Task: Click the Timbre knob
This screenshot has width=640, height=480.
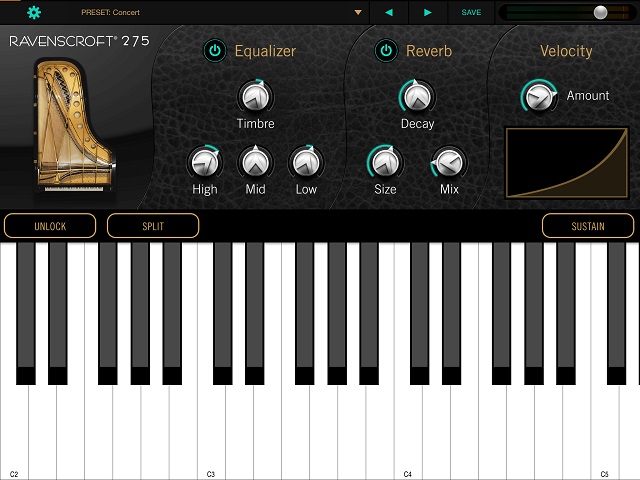Action: click(256, 97)
